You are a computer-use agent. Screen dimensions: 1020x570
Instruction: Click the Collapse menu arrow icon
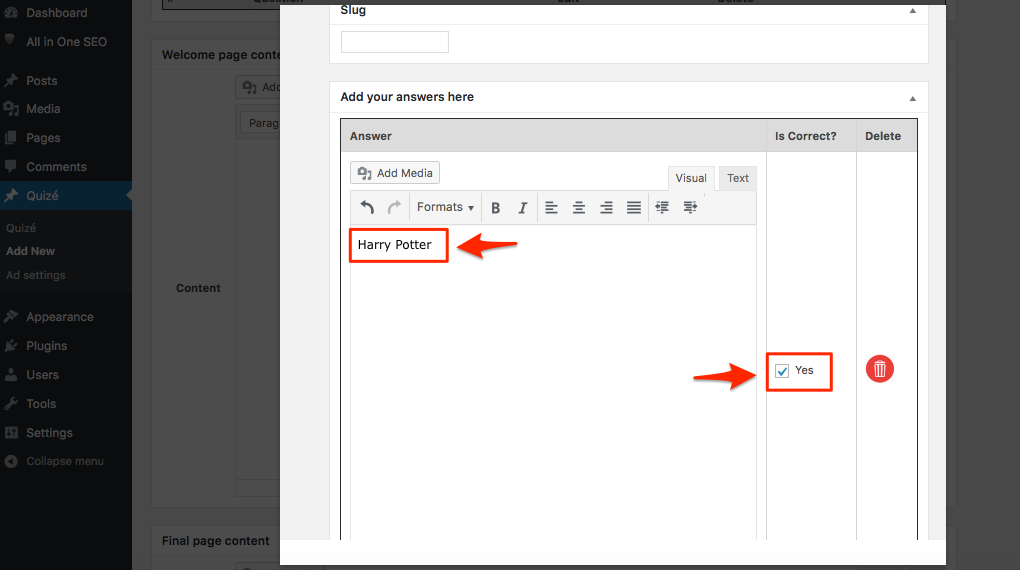click(x=10, y=461)
